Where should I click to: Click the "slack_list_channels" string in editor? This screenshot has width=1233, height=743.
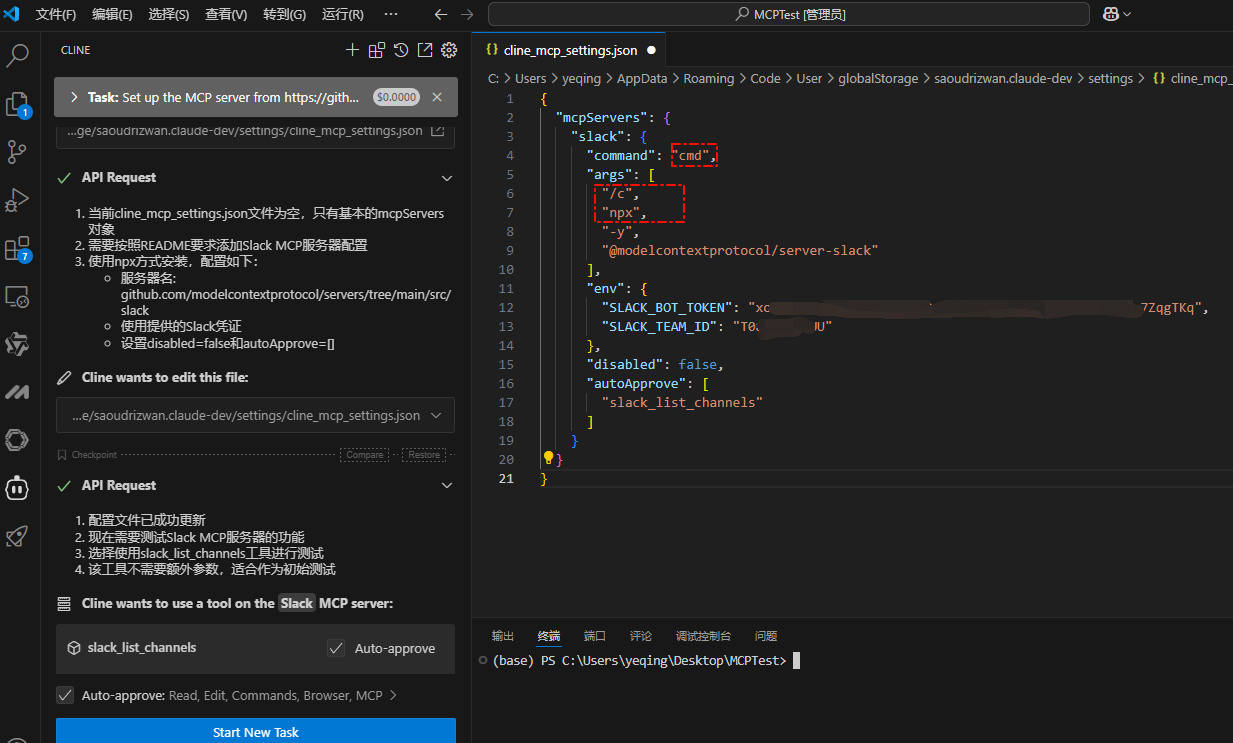coord(682,402)
